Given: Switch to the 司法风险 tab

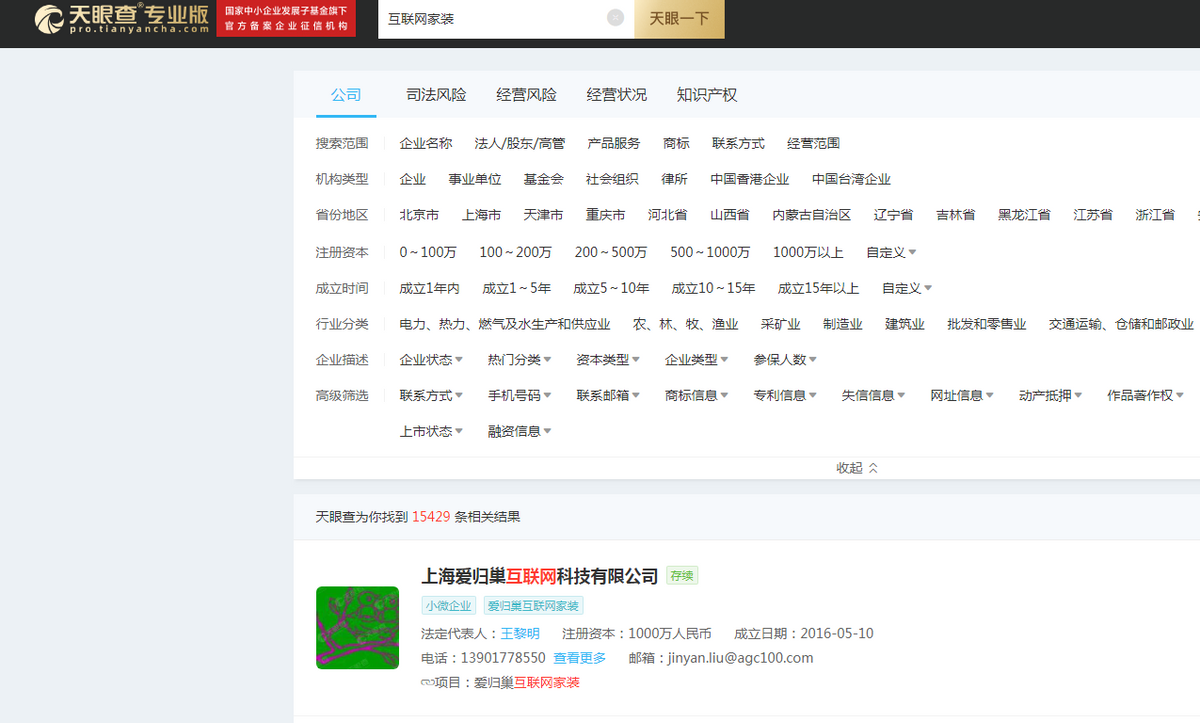Looking at the screenshot, I should (x=436, y=95).
